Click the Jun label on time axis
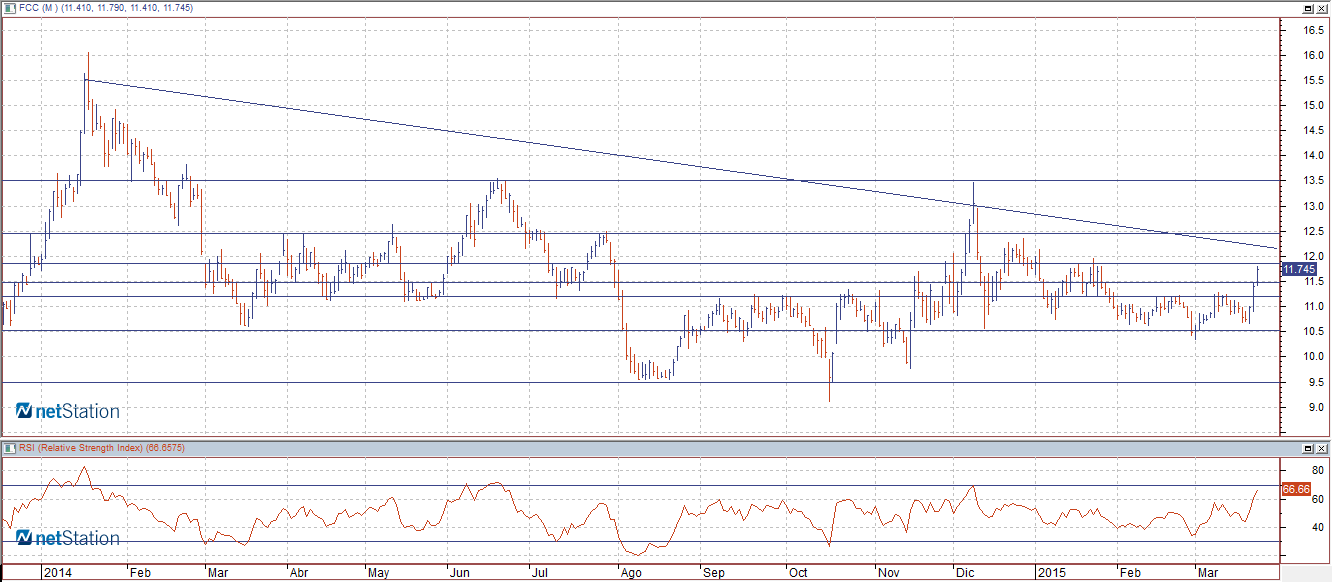The image size is (1332, 582). coord(461,574)
